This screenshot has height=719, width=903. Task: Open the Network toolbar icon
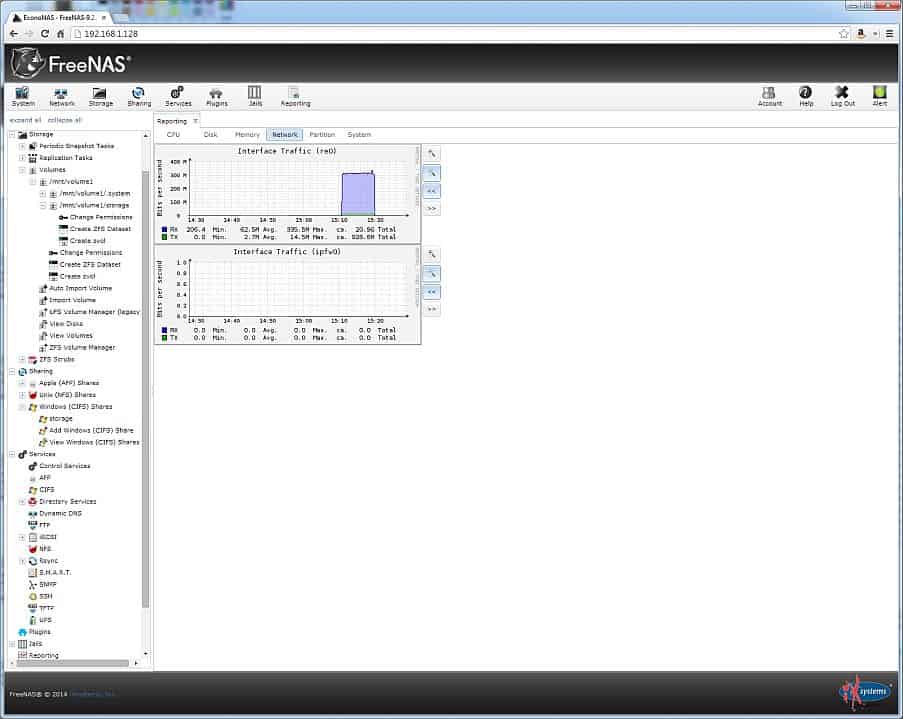(x=62, y=96)
